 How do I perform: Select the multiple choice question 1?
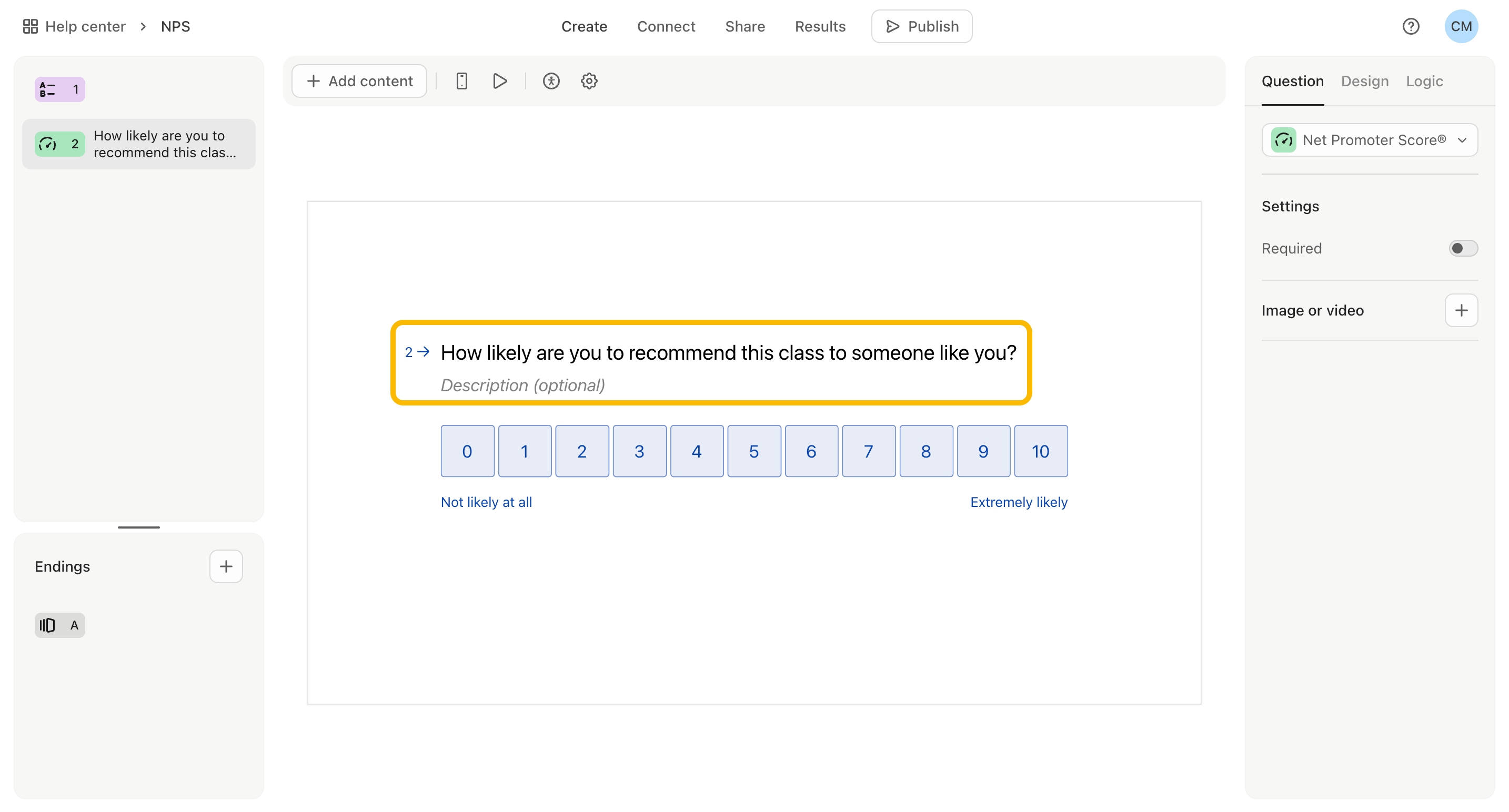point(60,89)
